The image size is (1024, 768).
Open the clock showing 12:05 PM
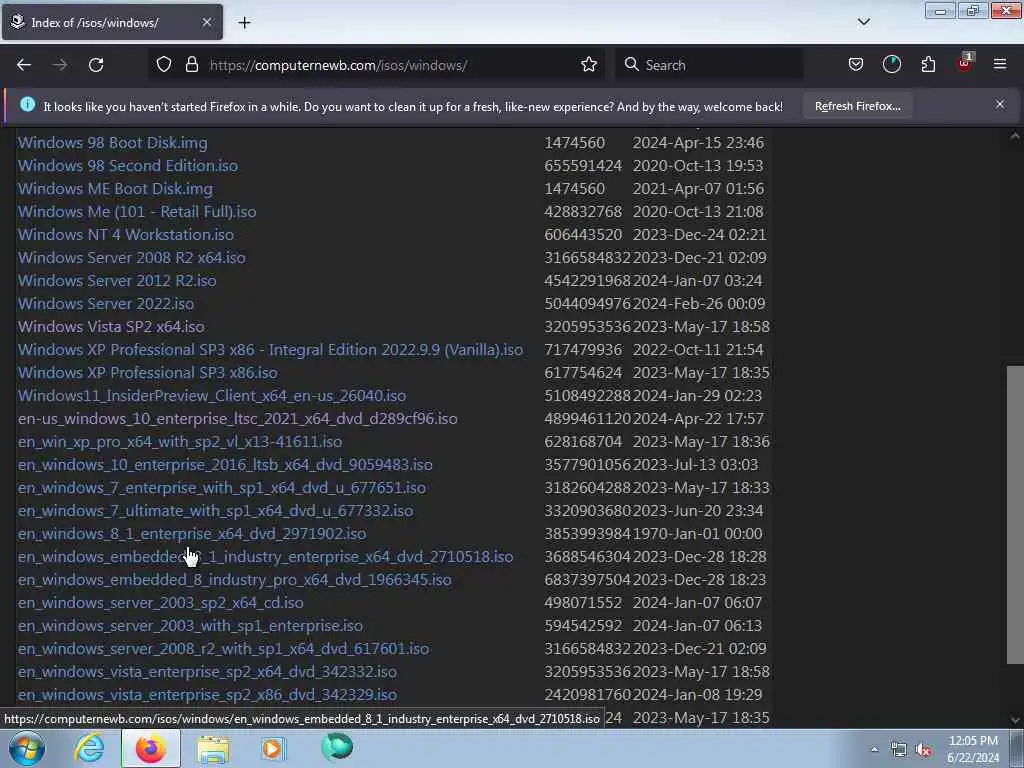point(973,748)
